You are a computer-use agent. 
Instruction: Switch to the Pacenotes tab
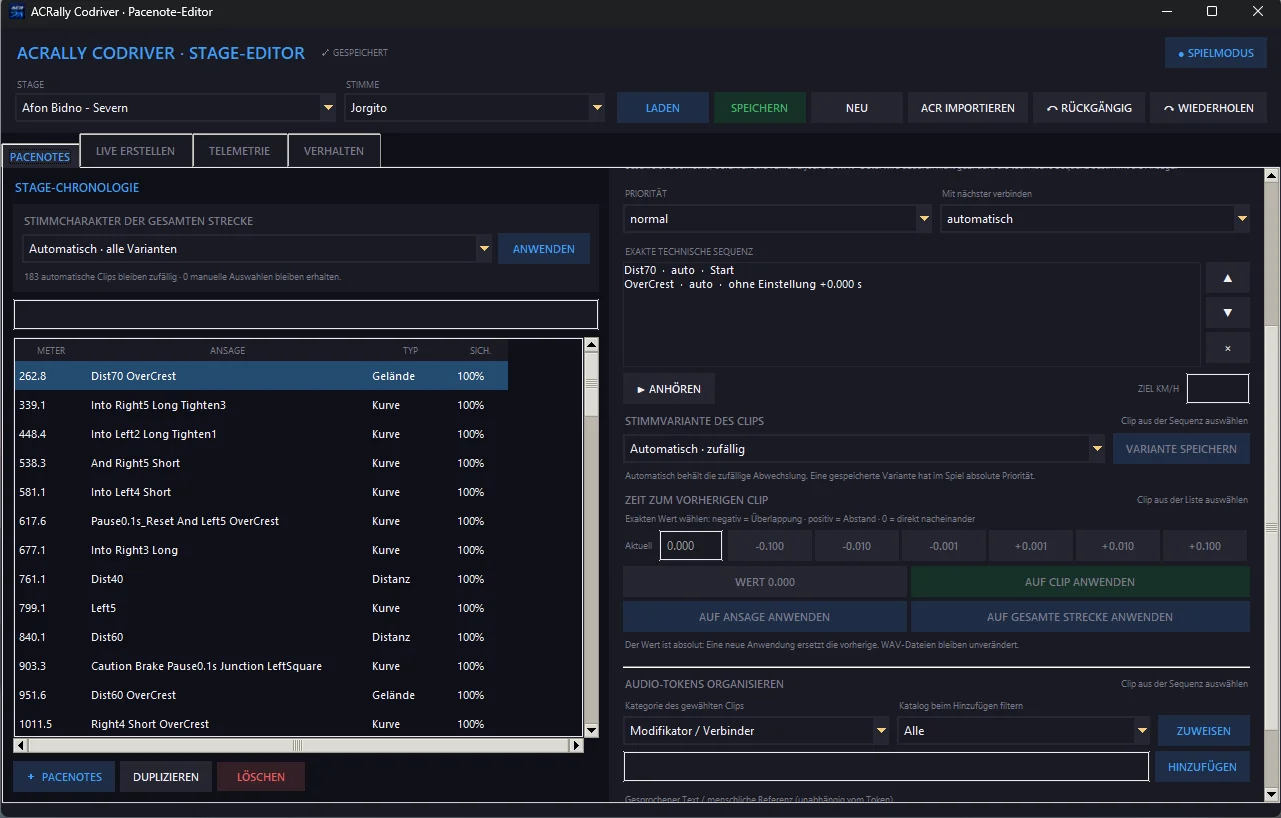coord(40,157)
